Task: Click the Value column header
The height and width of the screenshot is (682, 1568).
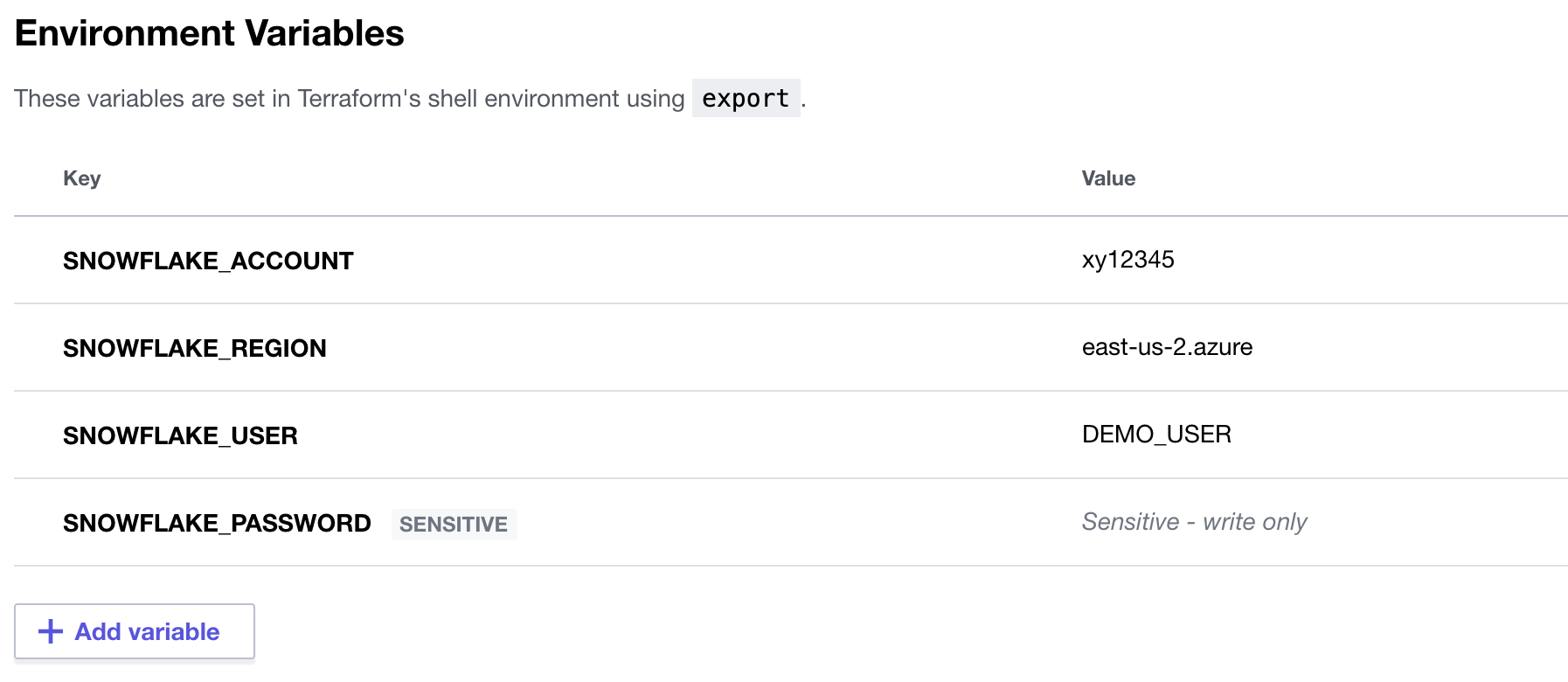Action: click(x=1108, y=178)
